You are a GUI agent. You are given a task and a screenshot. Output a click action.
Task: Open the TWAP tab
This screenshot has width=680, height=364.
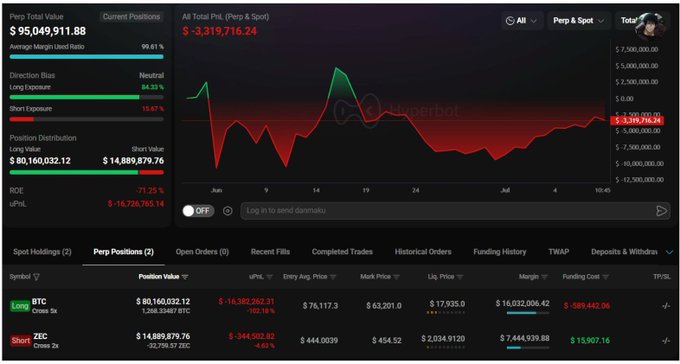[559, 252]
